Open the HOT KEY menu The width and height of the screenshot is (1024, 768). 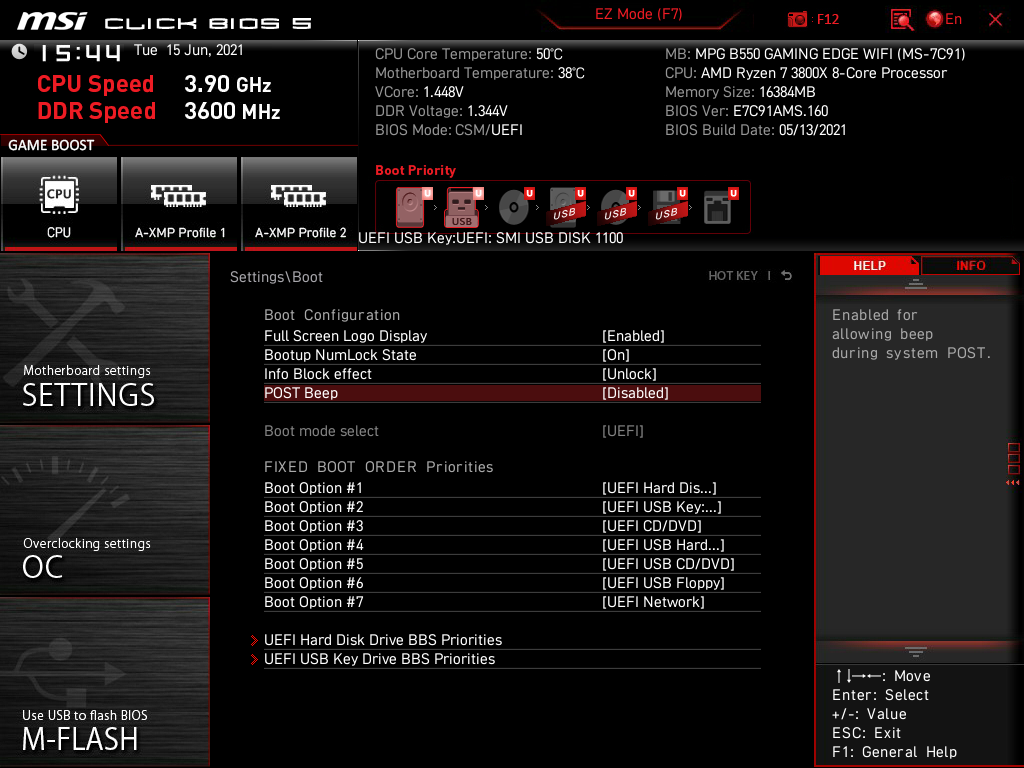733,276
